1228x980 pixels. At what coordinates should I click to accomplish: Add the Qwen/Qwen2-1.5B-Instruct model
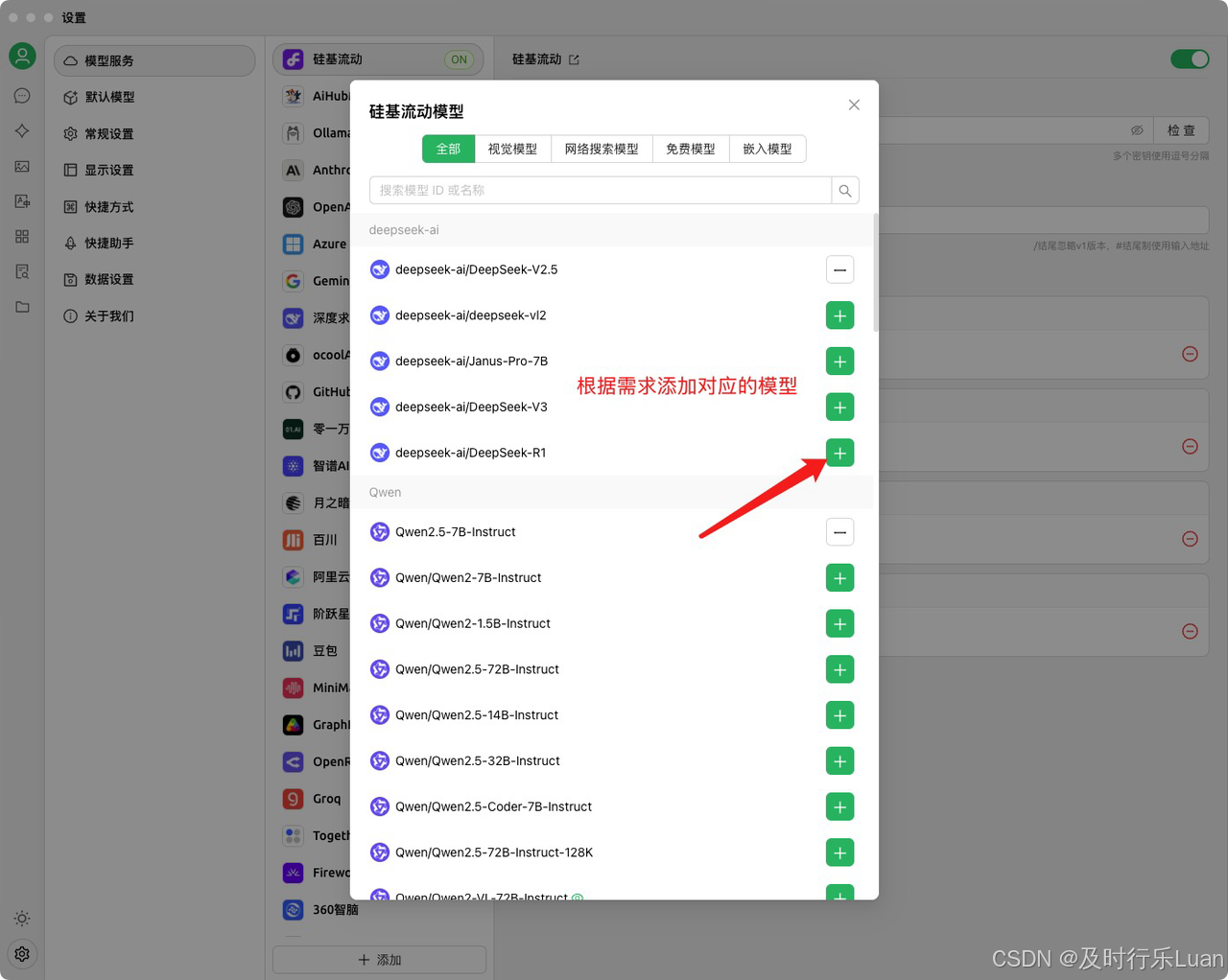pos(839,624)
